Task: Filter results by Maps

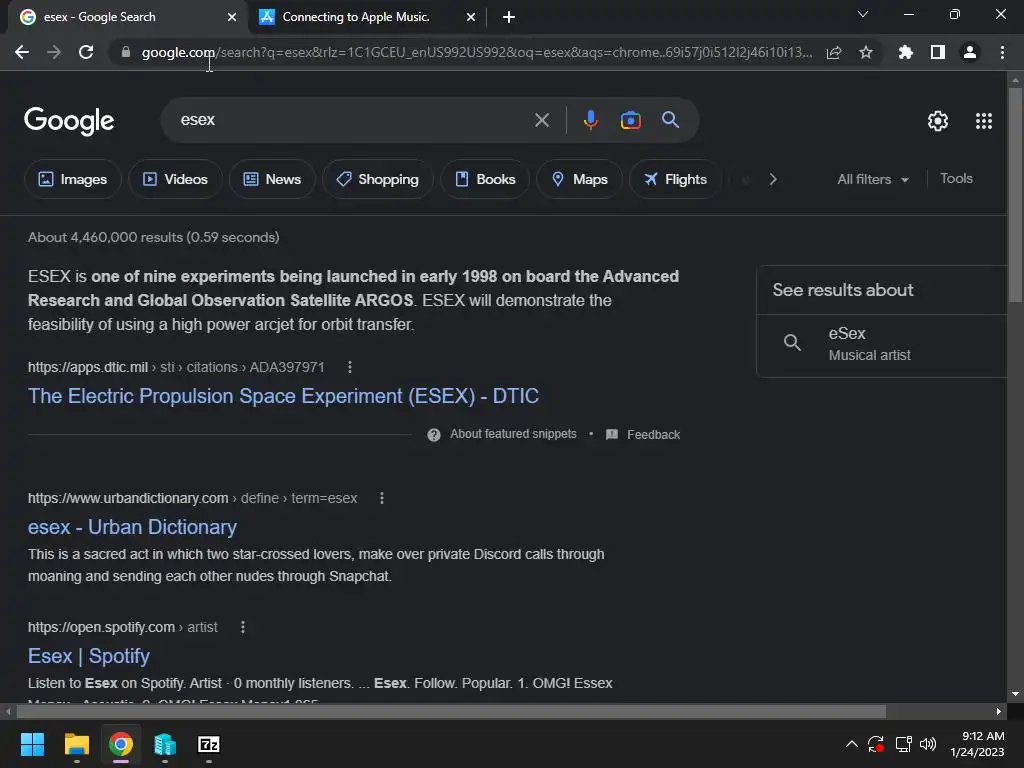Action: pos(579,179)
